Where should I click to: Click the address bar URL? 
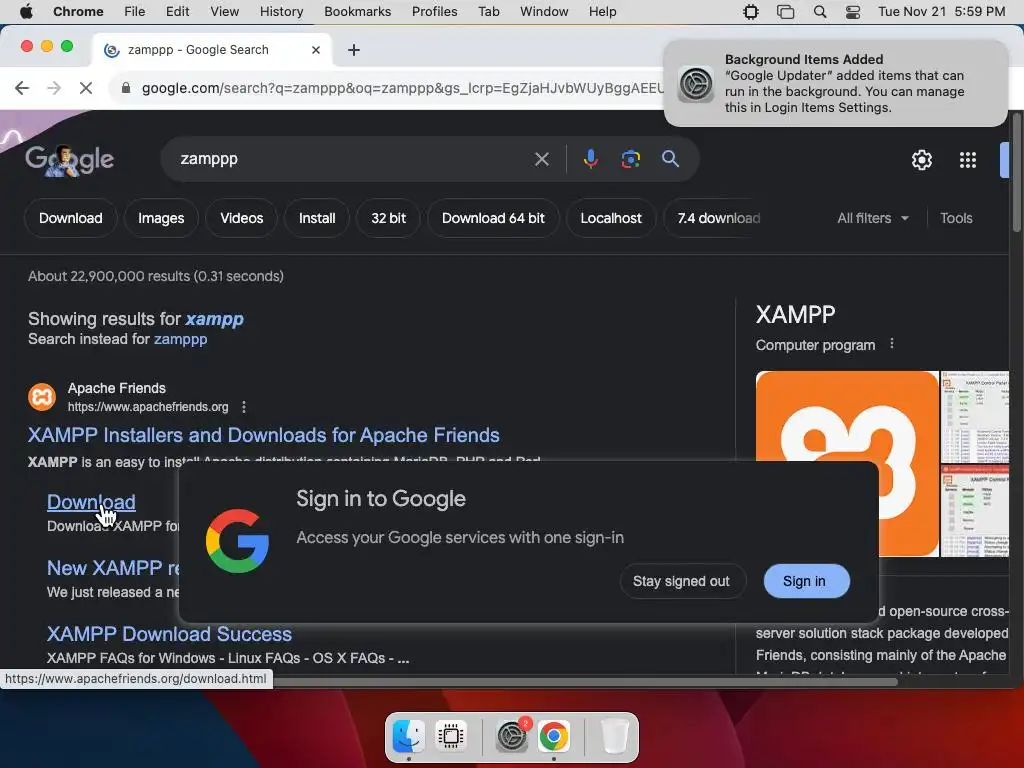coord(402,88)
